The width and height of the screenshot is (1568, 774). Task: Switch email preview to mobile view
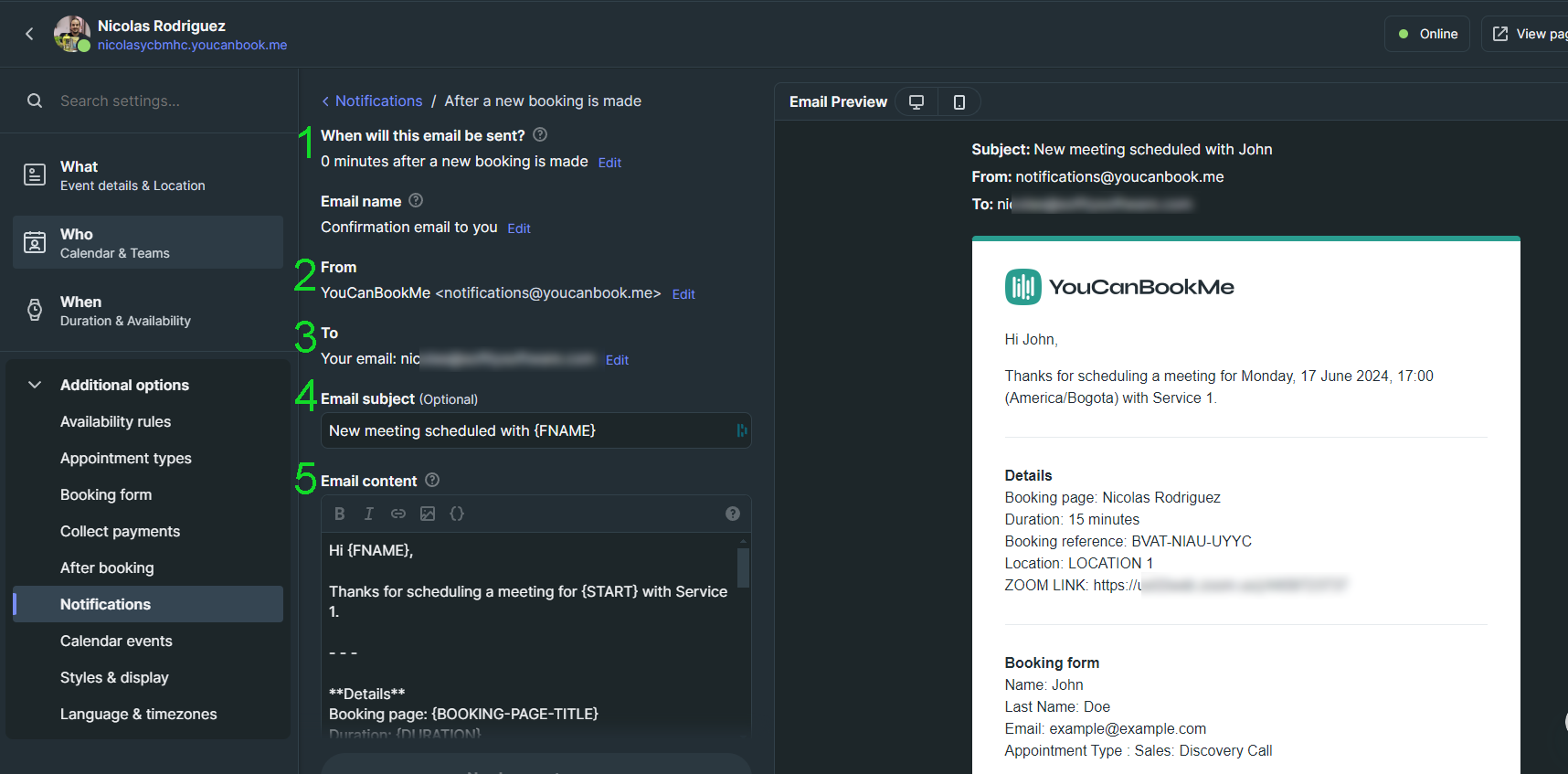click(x=959, y=101)
